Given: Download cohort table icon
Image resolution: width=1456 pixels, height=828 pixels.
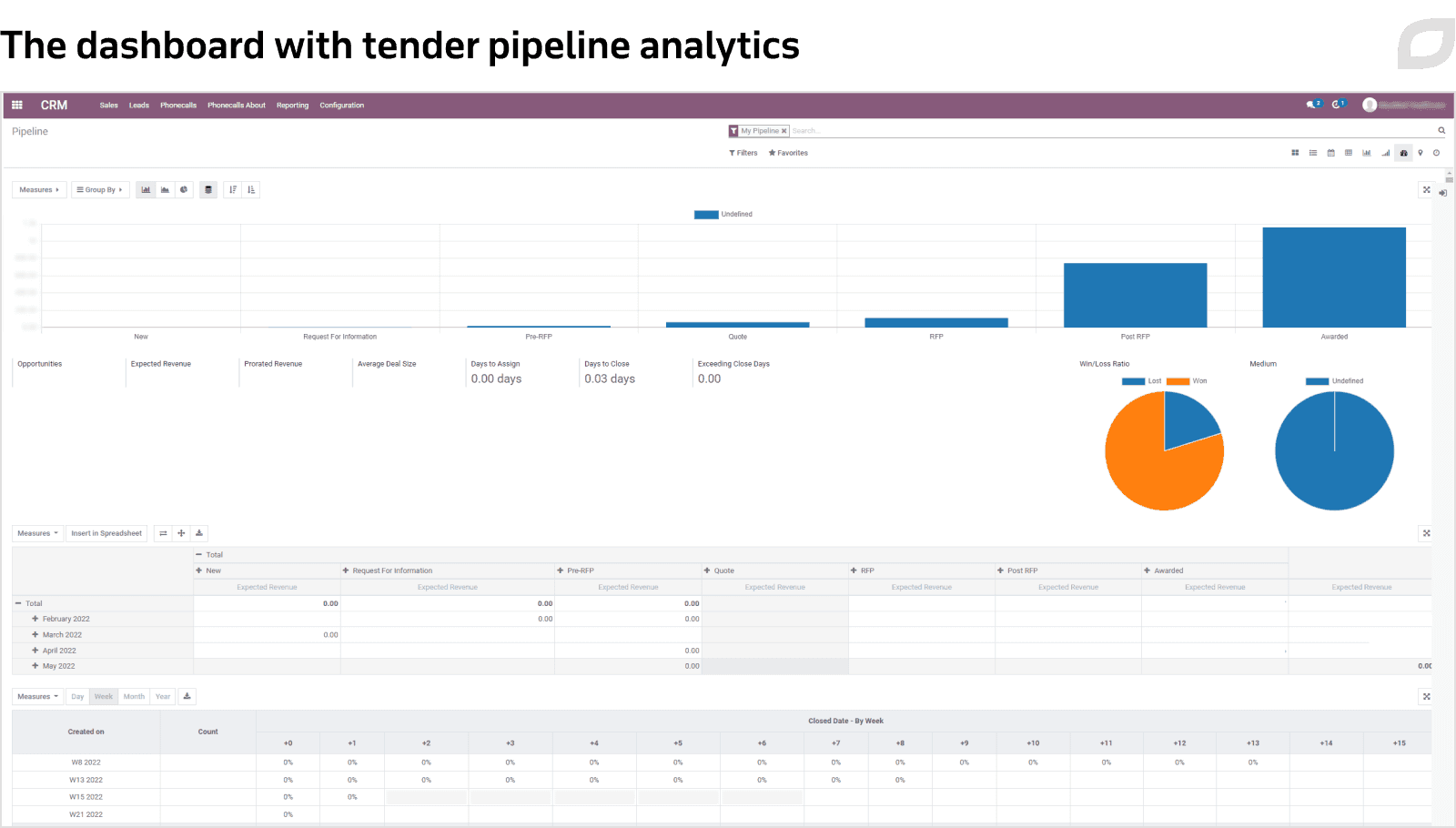Looking at the screenshot, I should click(187, 697).
